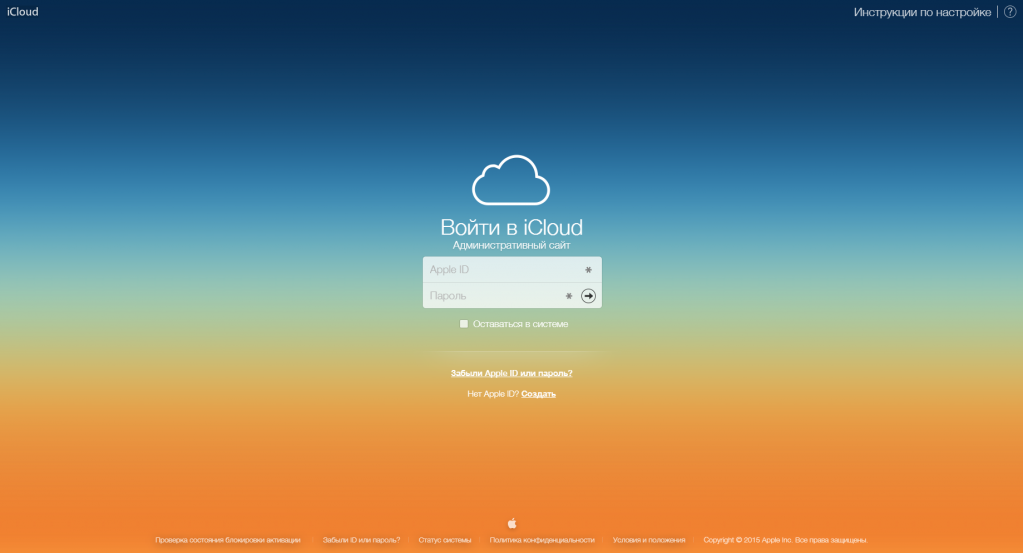1023x553 pixels.
Task: Click the "Административный сайт" subtitle
Action: click(x=512, y=245)
